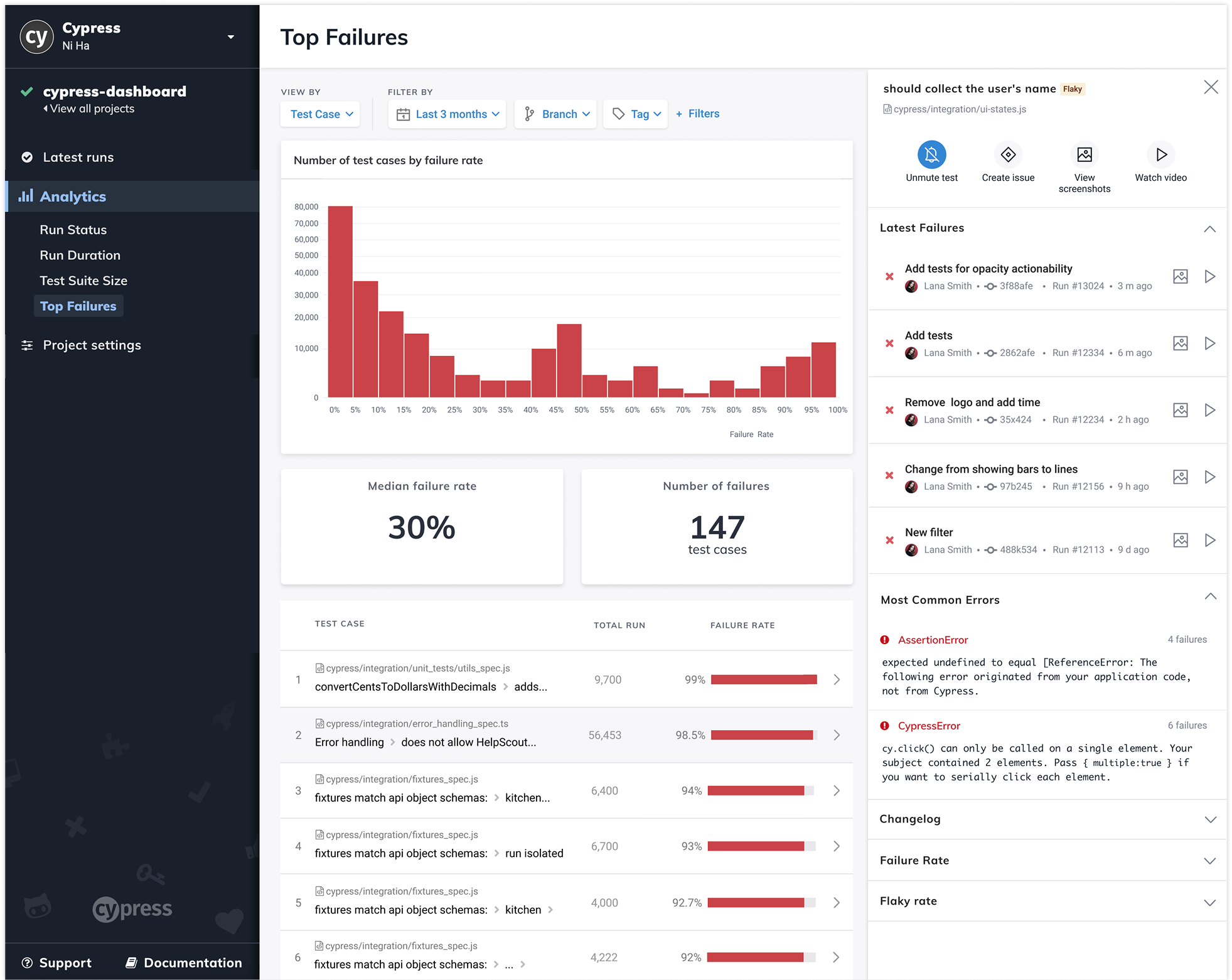Go to Run Duration analytics page
This screenshot has height=980, width=1232.
coord(80,256)
